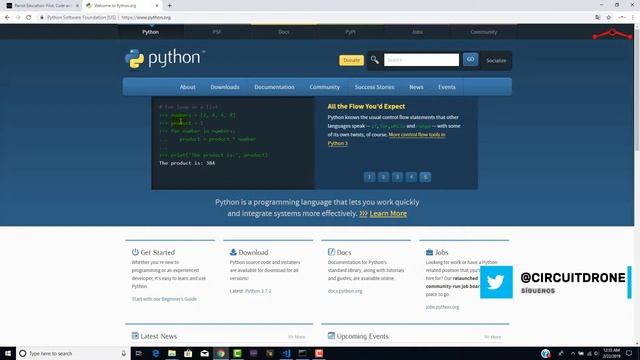Open the Success Stories menu
This screenshot has height=360, width=640.
(x=374, y=87)
